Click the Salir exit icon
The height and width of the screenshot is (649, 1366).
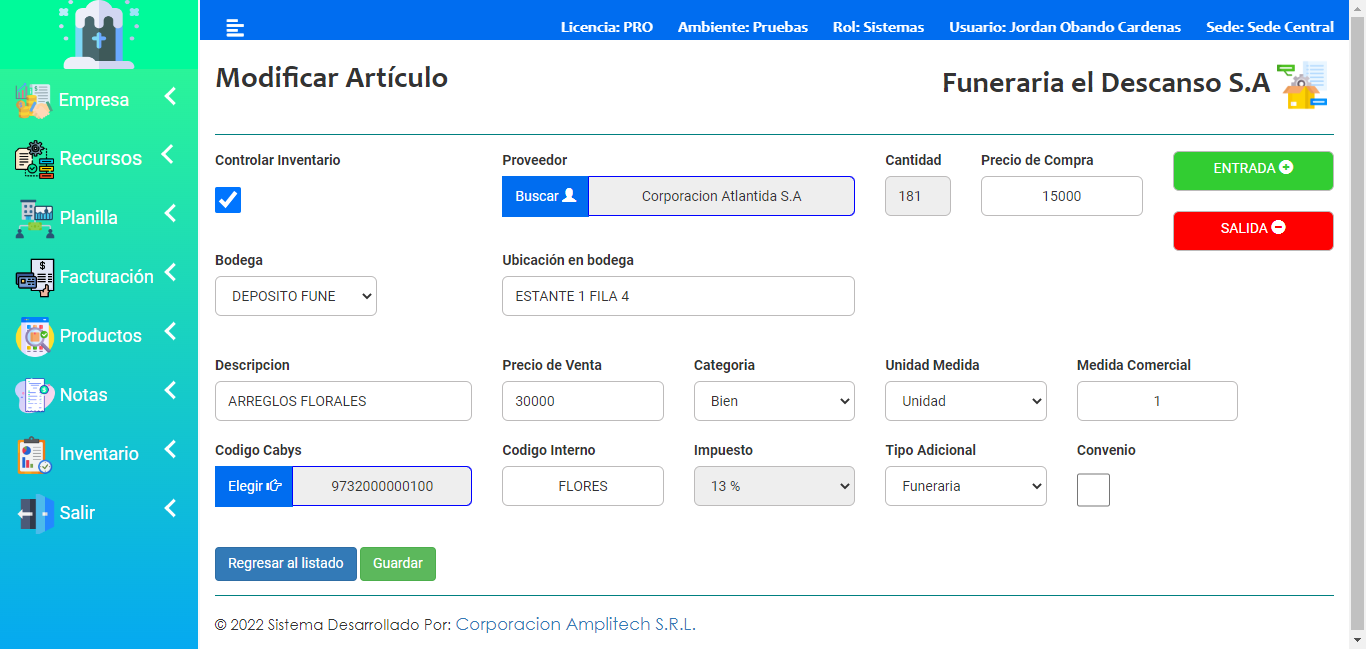[34, 513]
